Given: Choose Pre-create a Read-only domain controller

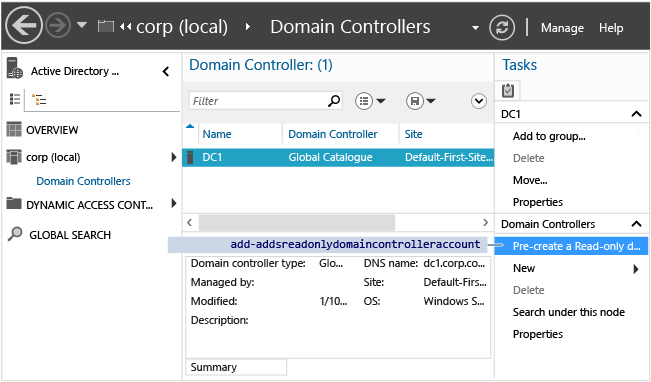Looking at the screenshot, I should pos(571,246).
